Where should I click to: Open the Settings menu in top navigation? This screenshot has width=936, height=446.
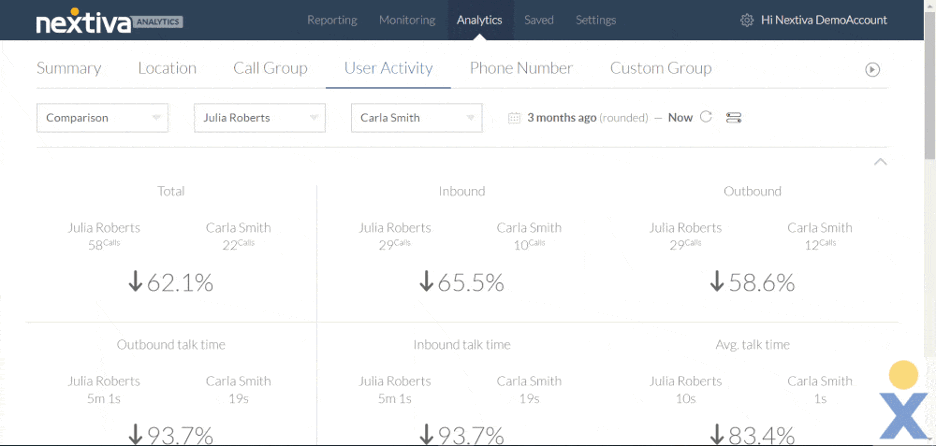coord(596,20)
